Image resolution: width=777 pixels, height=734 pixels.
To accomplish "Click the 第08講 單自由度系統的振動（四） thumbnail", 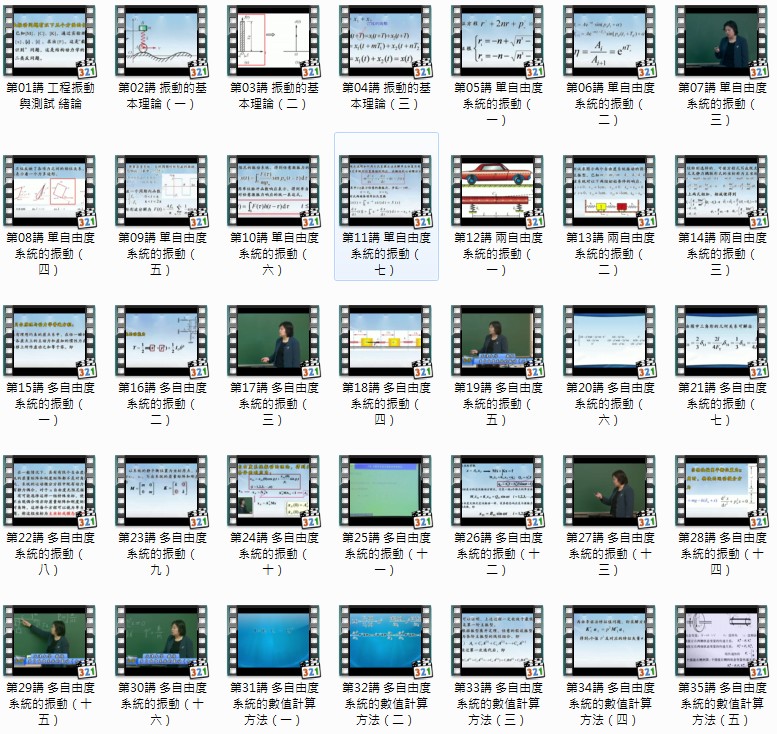I will pos(50,191).
